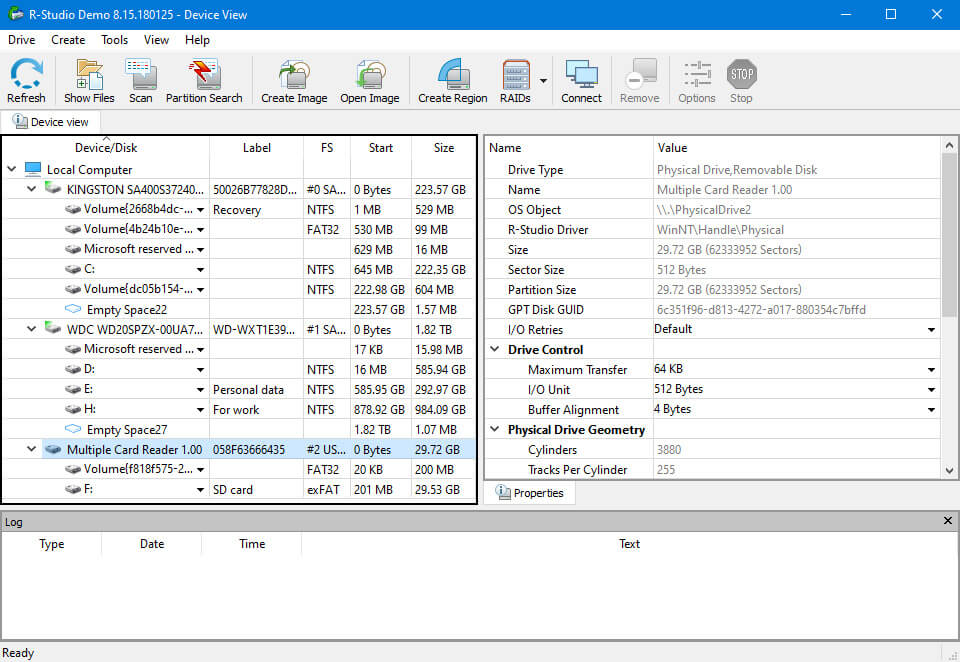The height and width of the screenshot is (662, 960).
Task: Click the Name column header in properties
Action: pos(569,148)
